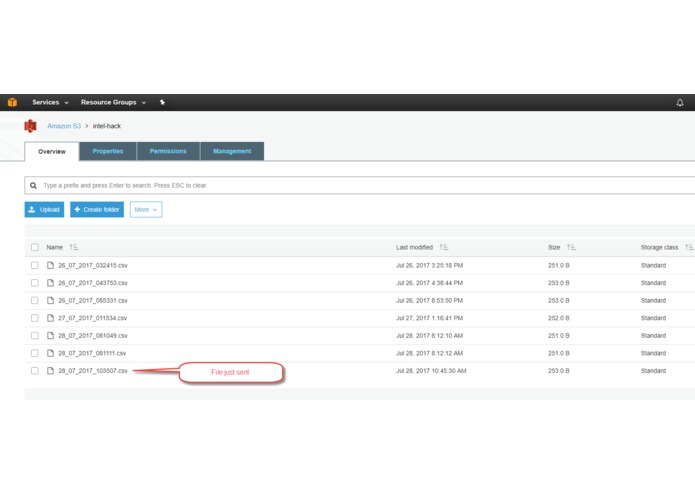Switch to the Overview tab
This screenshot has width=695, height=494.
52,152
